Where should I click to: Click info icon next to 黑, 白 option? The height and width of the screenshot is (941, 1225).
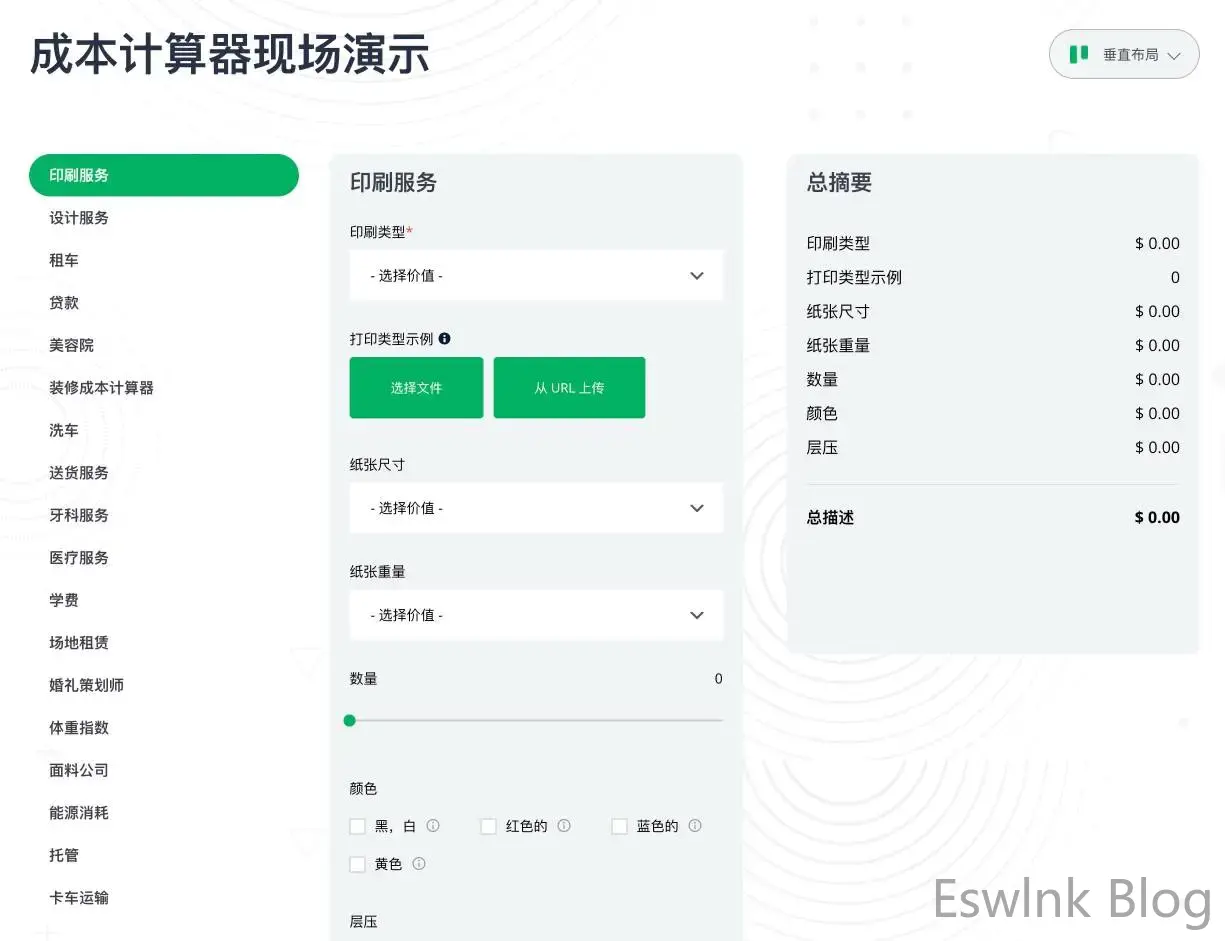[433, 826]
